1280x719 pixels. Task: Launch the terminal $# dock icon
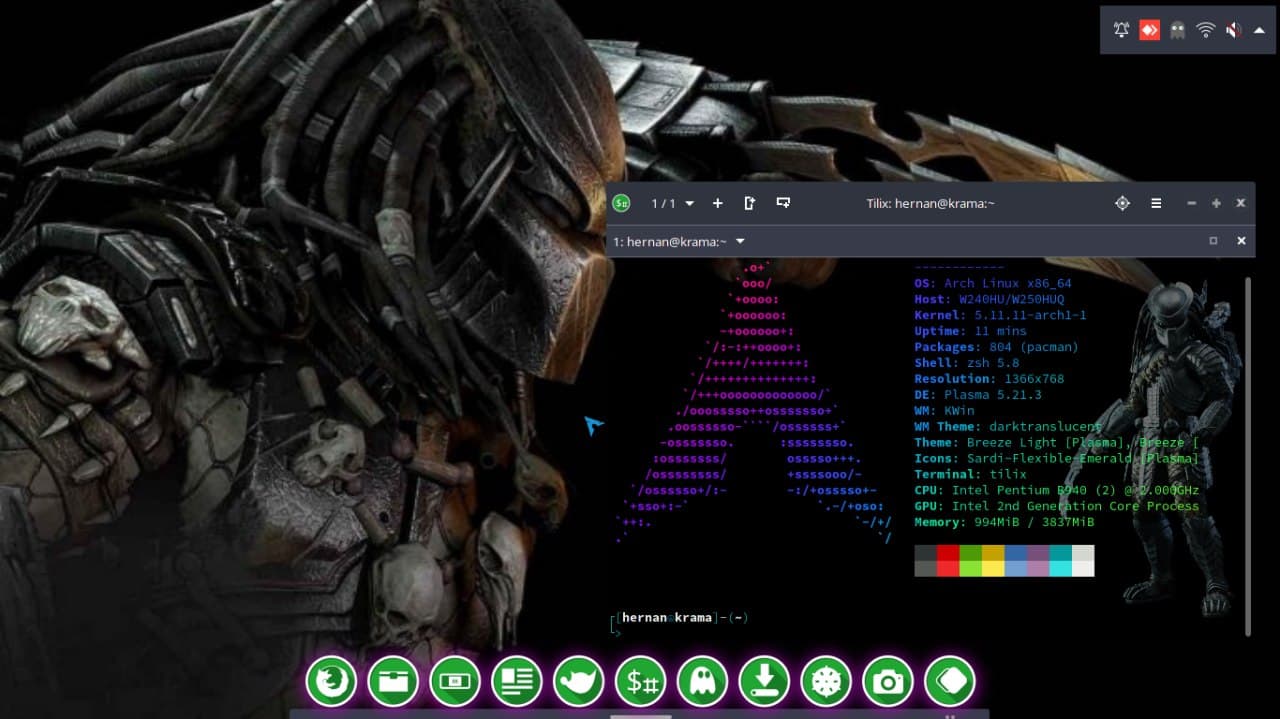coord(640,682)
